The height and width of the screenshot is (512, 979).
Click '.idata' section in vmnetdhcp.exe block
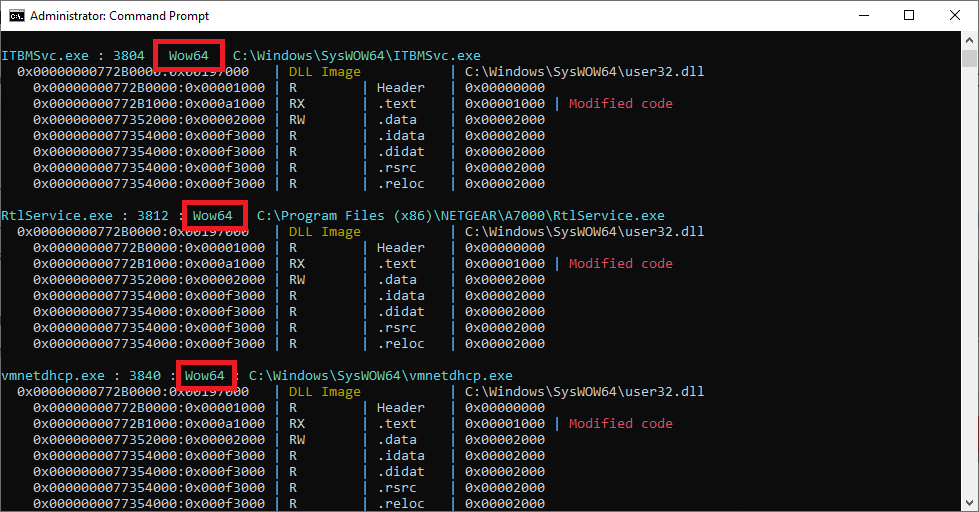(401, 455)
